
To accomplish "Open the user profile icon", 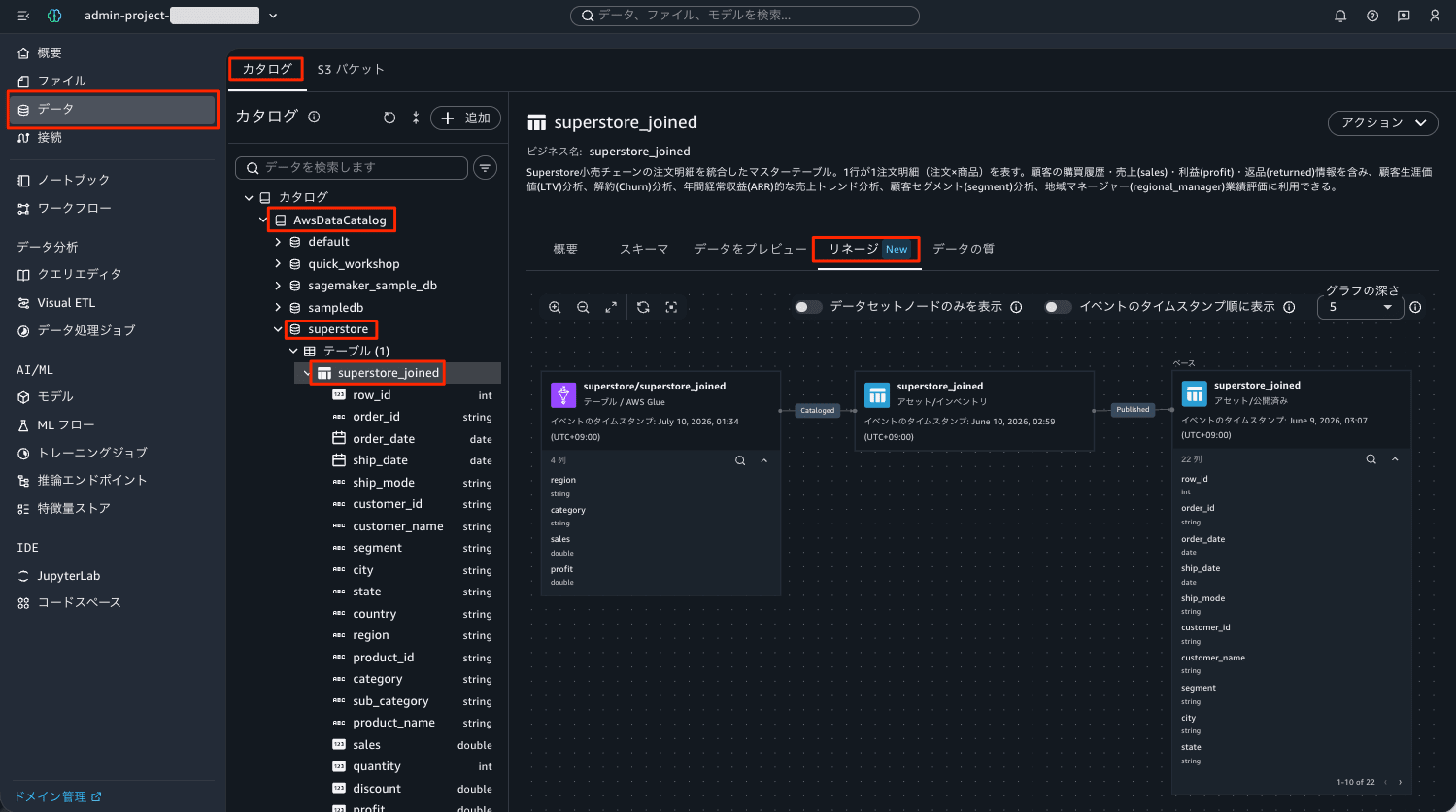I will click(x=1435, y=16).
